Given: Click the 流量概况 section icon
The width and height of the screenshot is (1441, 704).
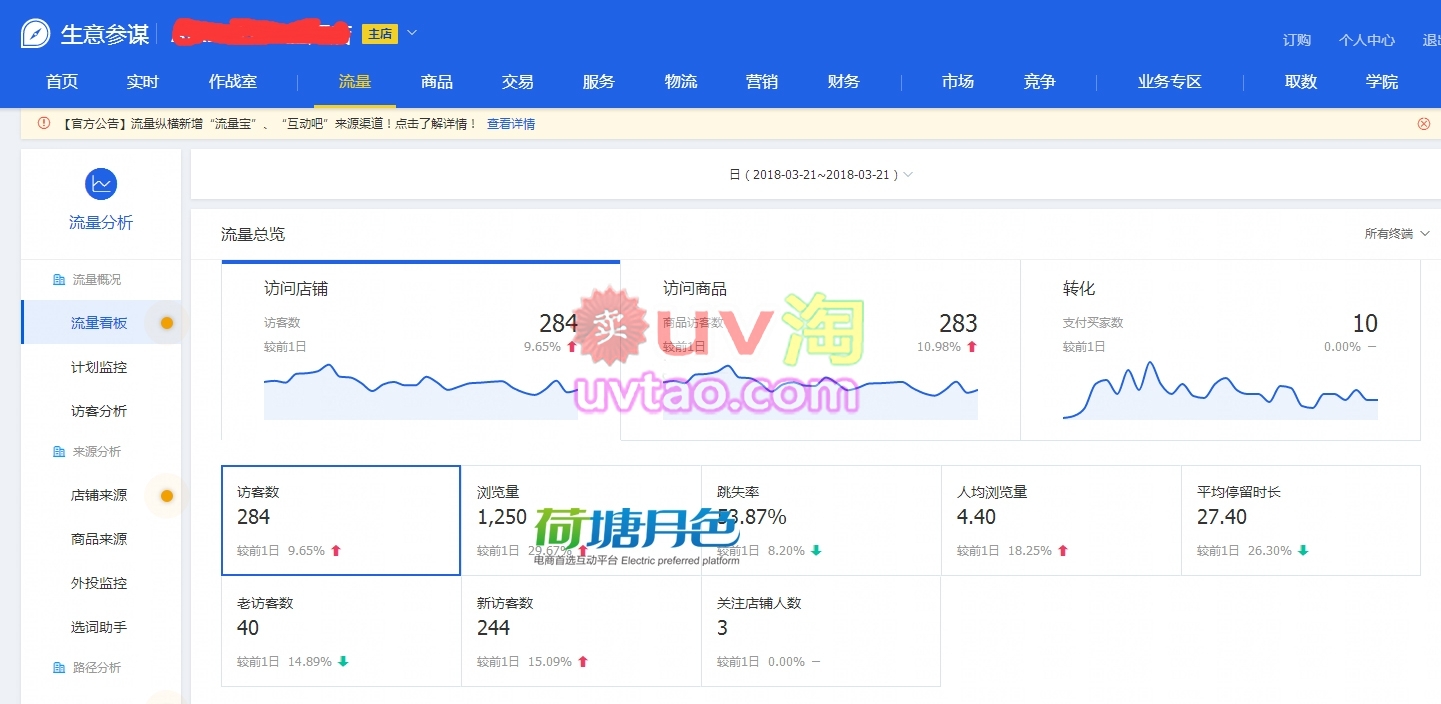Looking at the screenshot, I should pyautogui.click(x=59, y=280).
